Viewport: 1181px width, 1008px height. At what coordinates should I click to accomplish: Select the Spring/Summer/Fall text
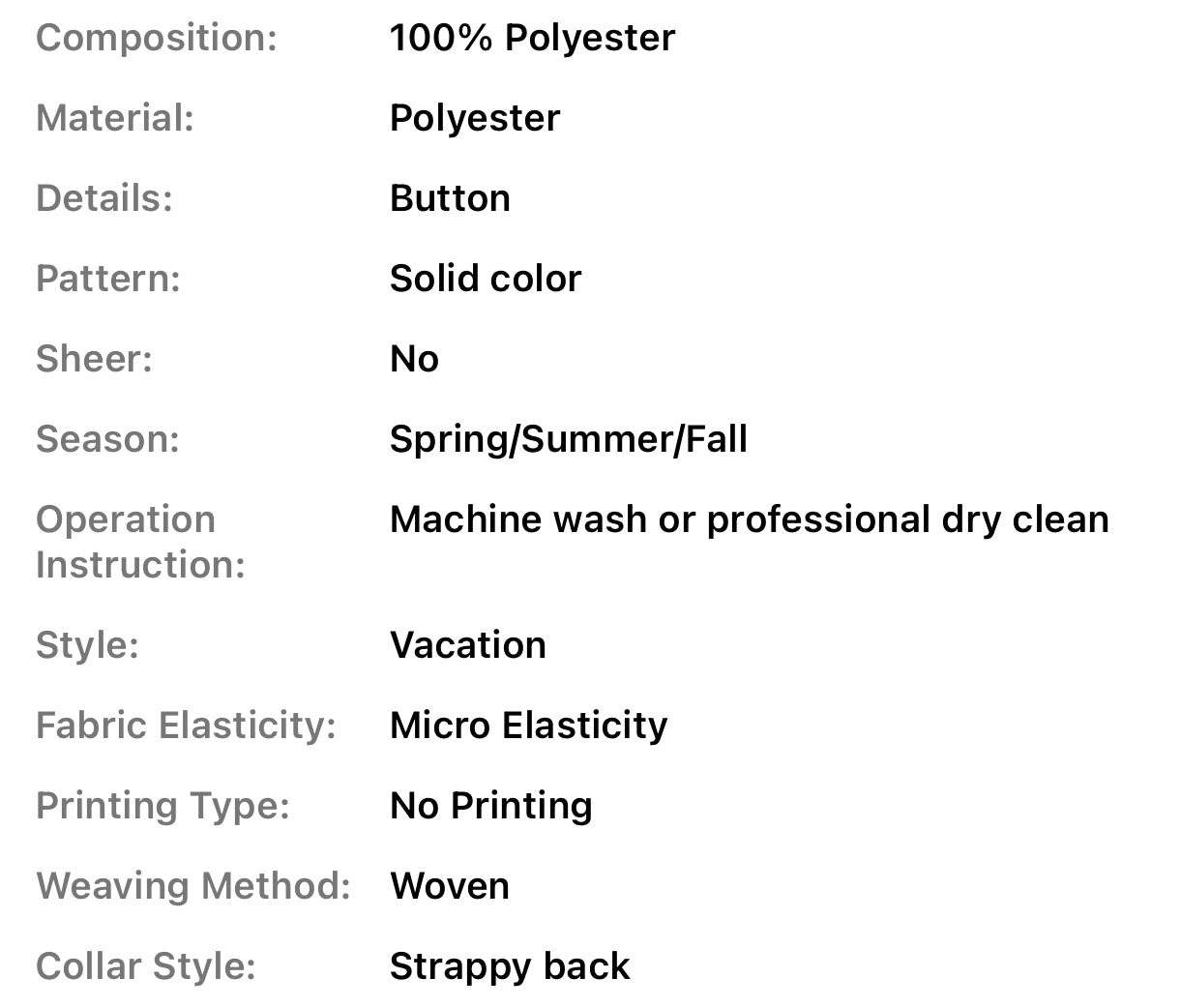coord(569,439)
